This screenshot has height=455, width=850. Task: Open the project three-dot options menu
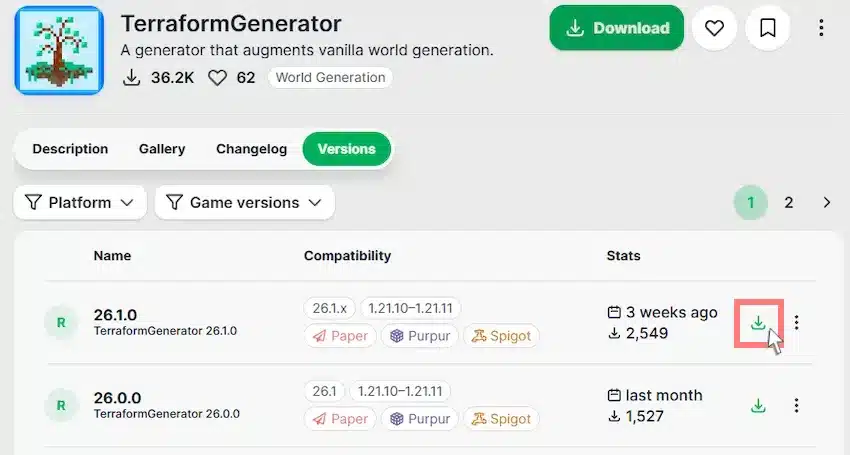pos(821,28)
